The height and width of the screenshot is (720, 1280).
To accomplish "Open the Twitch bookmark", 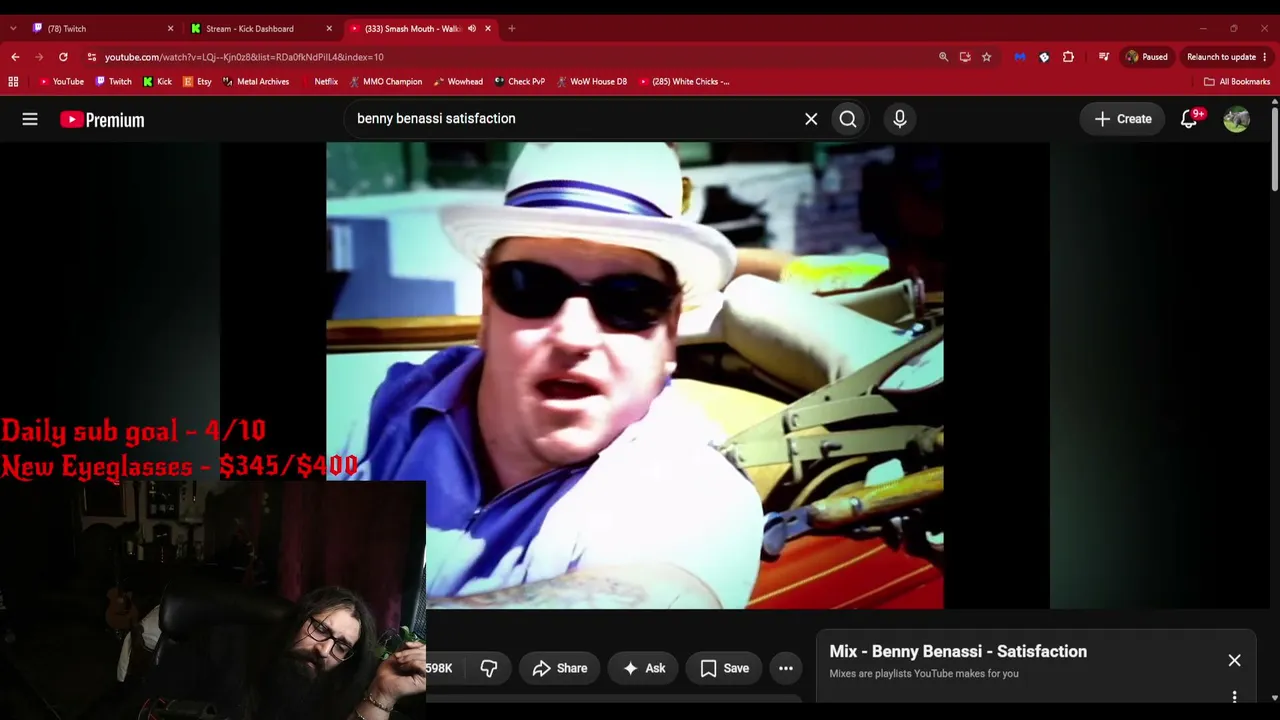I will coord(113,82).
